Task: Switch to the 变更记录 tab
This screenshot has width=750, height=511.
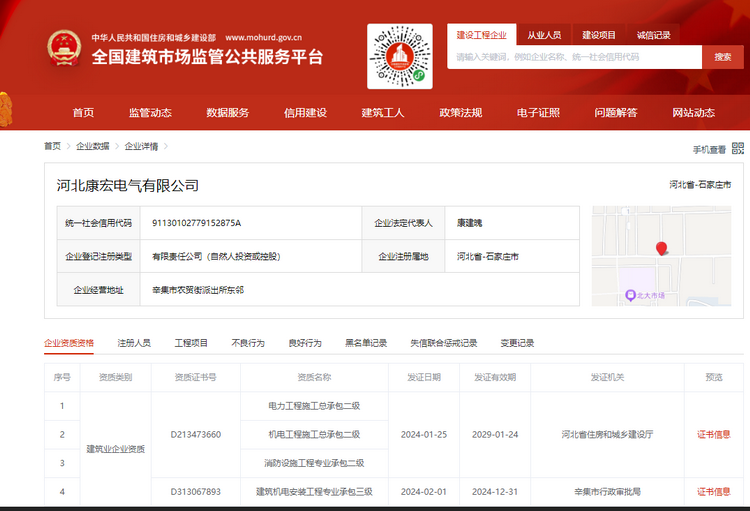Action: pyautogui.click(x=517, y=343)
